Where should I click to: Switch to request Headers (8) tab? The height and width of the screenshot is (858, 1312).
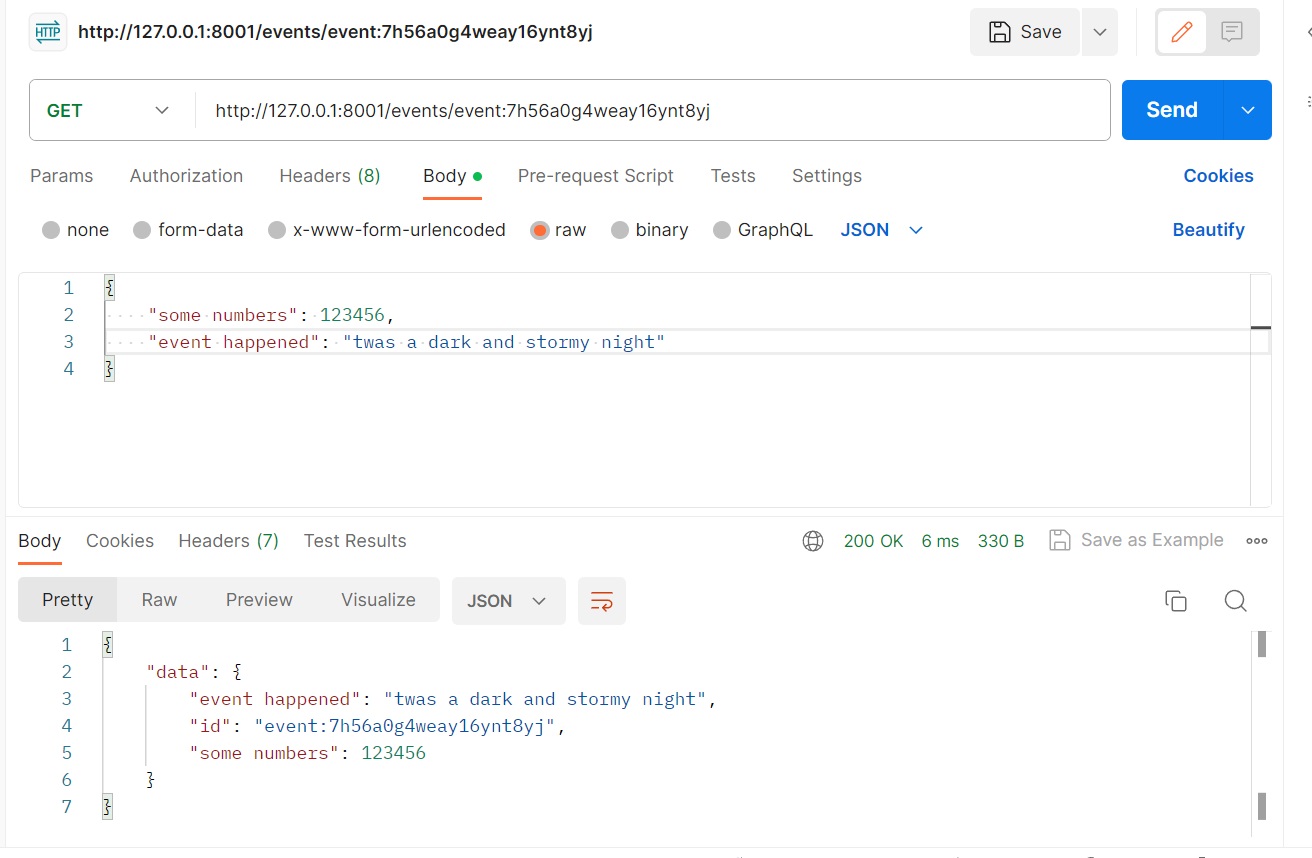pyautogui.click(x=329, y=176)
